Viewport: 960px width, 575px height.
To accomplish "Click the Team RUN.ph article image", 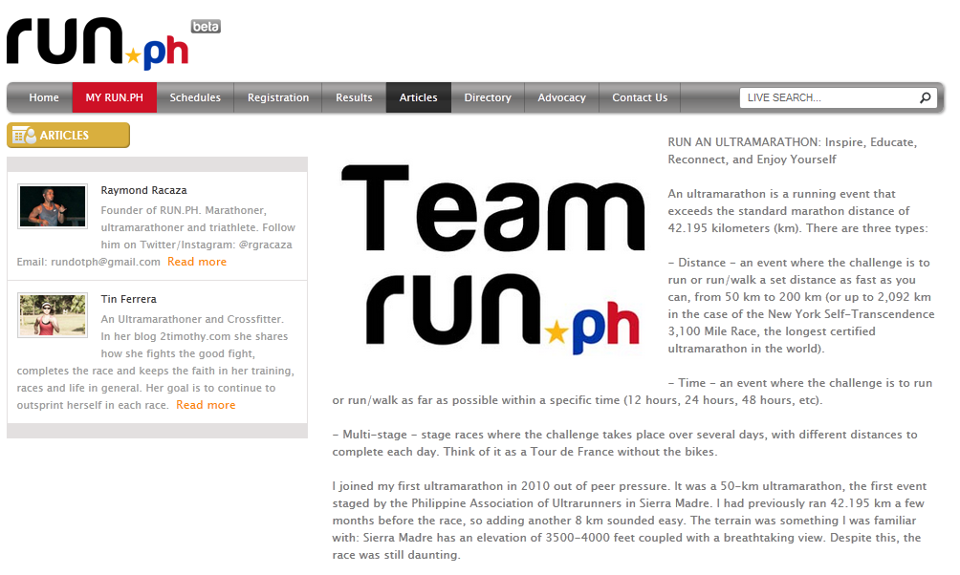I will click(x=491, y=258).
